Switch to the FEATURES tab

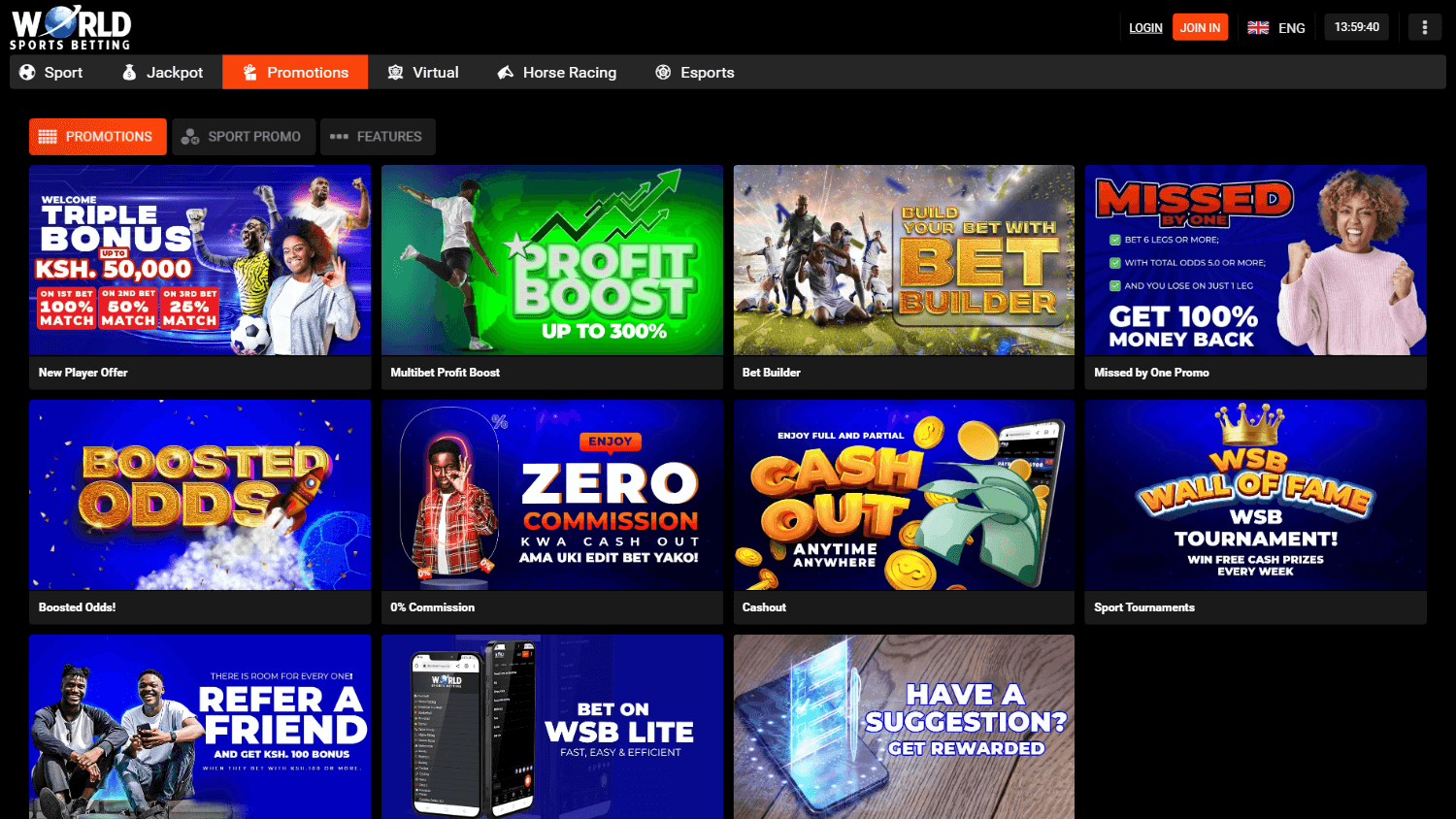click(x=378, y=137)
